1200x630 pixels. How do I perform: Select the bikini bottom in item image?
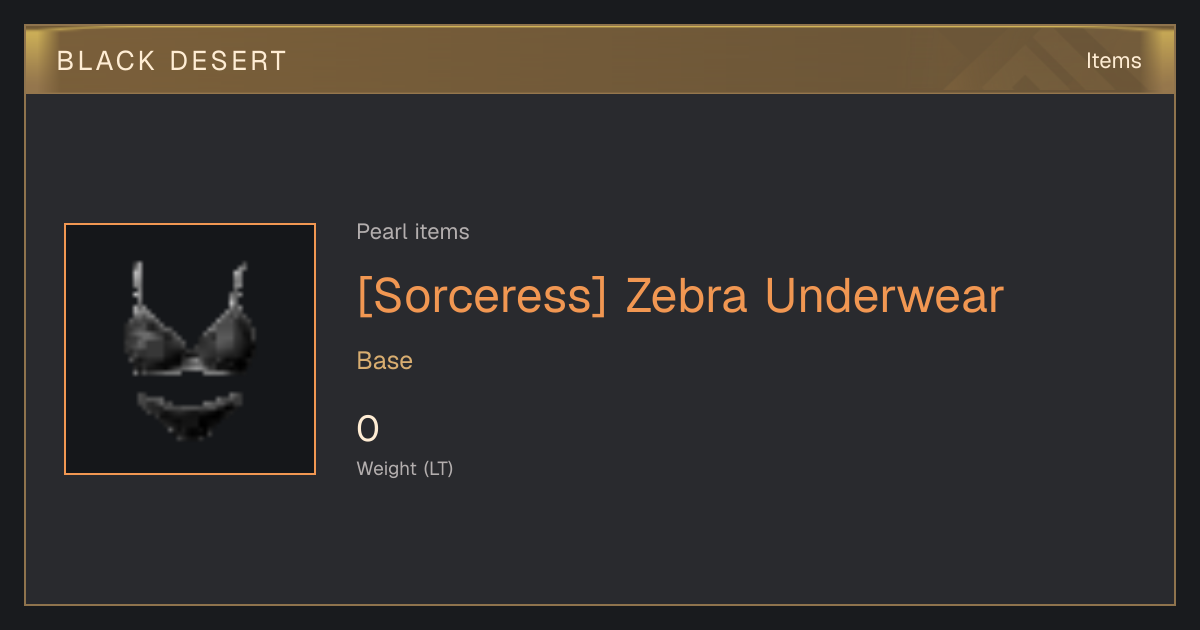190,415
